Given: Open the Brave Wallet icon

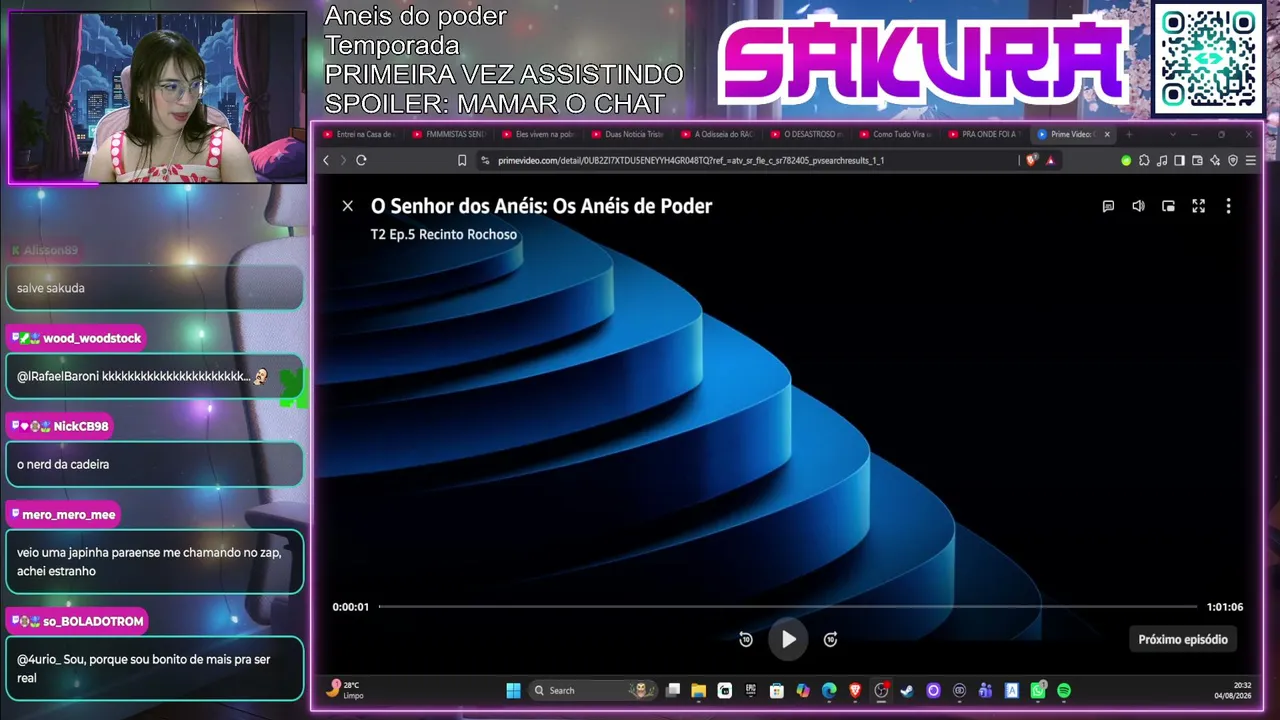Looking at the screenshot, I should point(1197,160).
